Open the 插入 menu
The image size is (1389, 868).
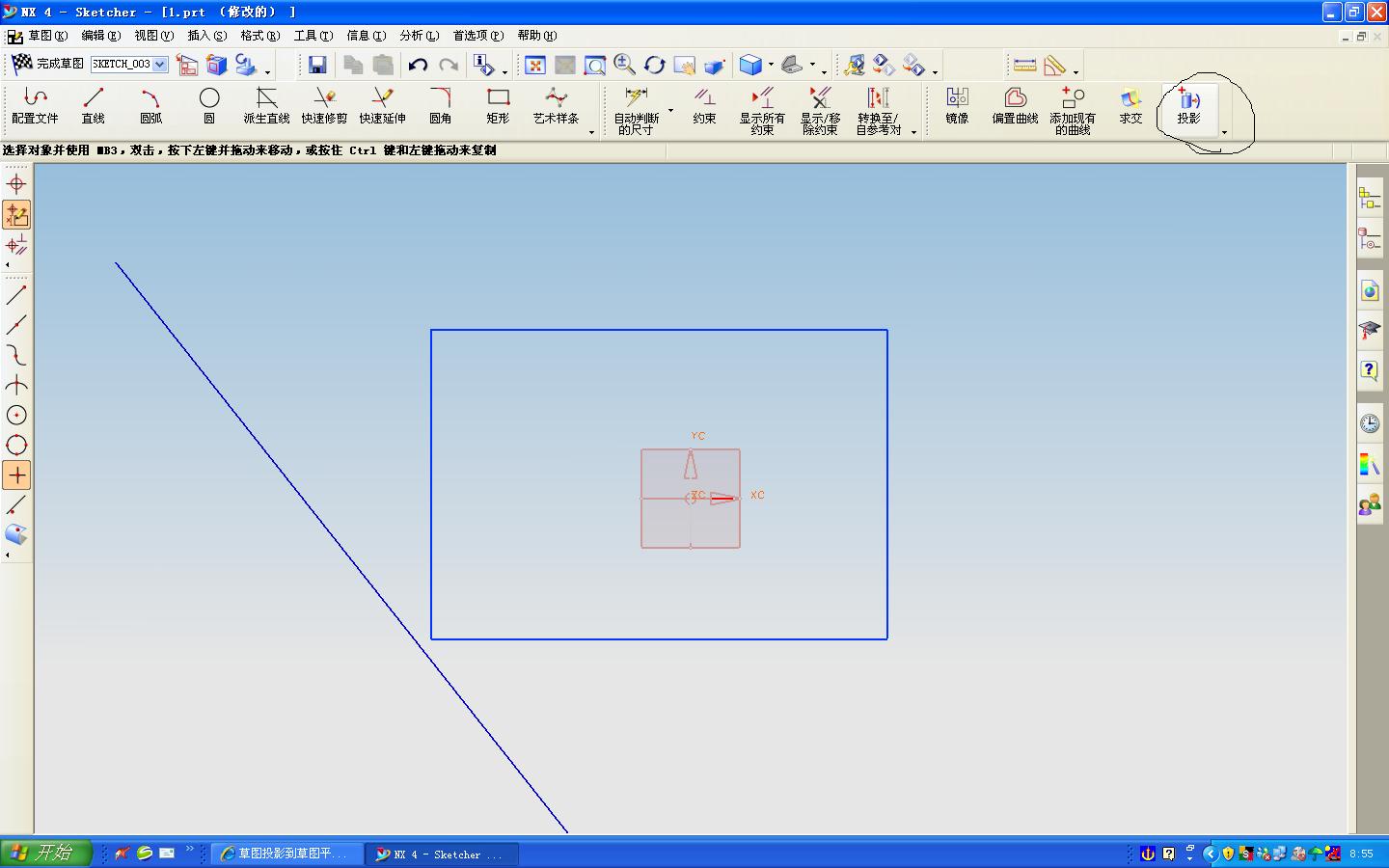click(206, 36)
